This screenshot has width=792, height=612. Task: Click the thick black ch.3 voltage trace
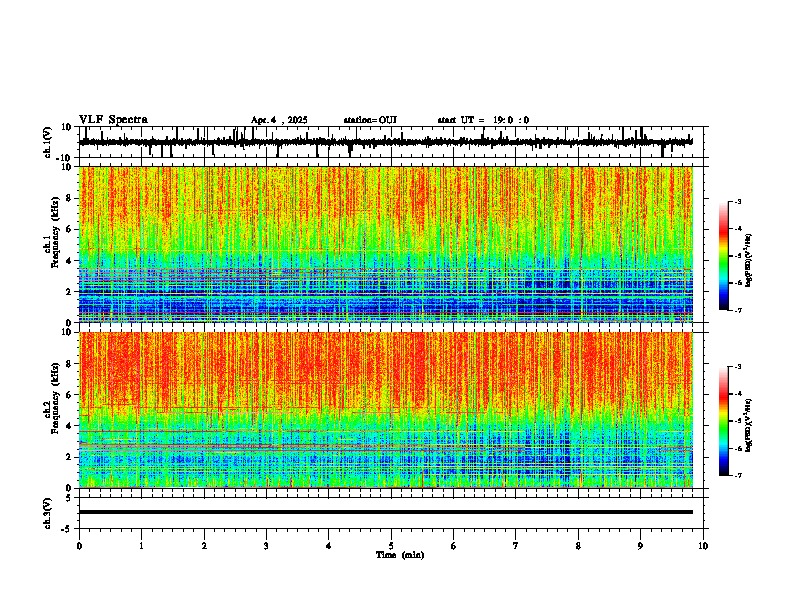click(385, 512)
